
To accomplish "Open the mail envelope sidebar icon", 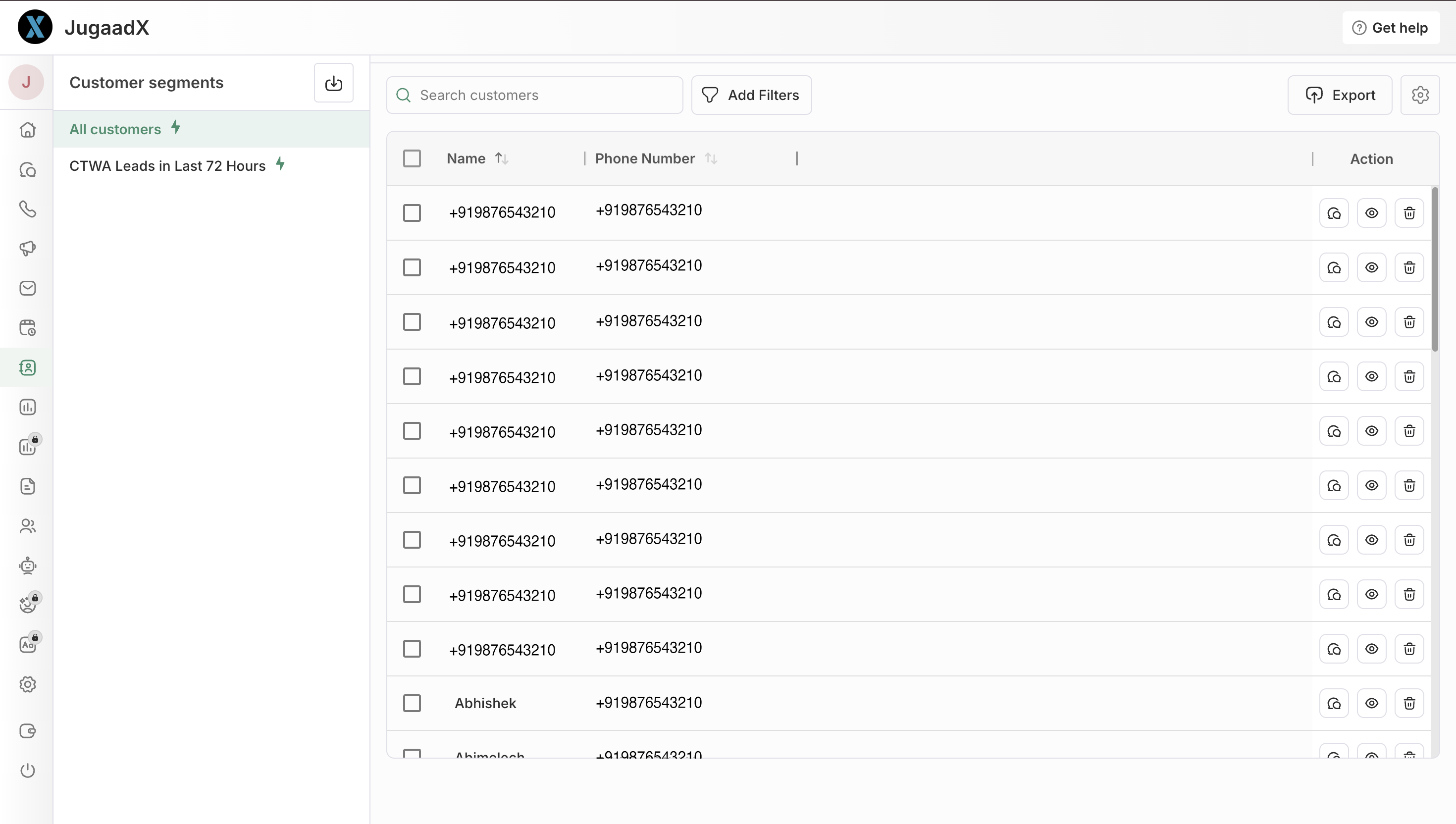I will coord(27,288).
